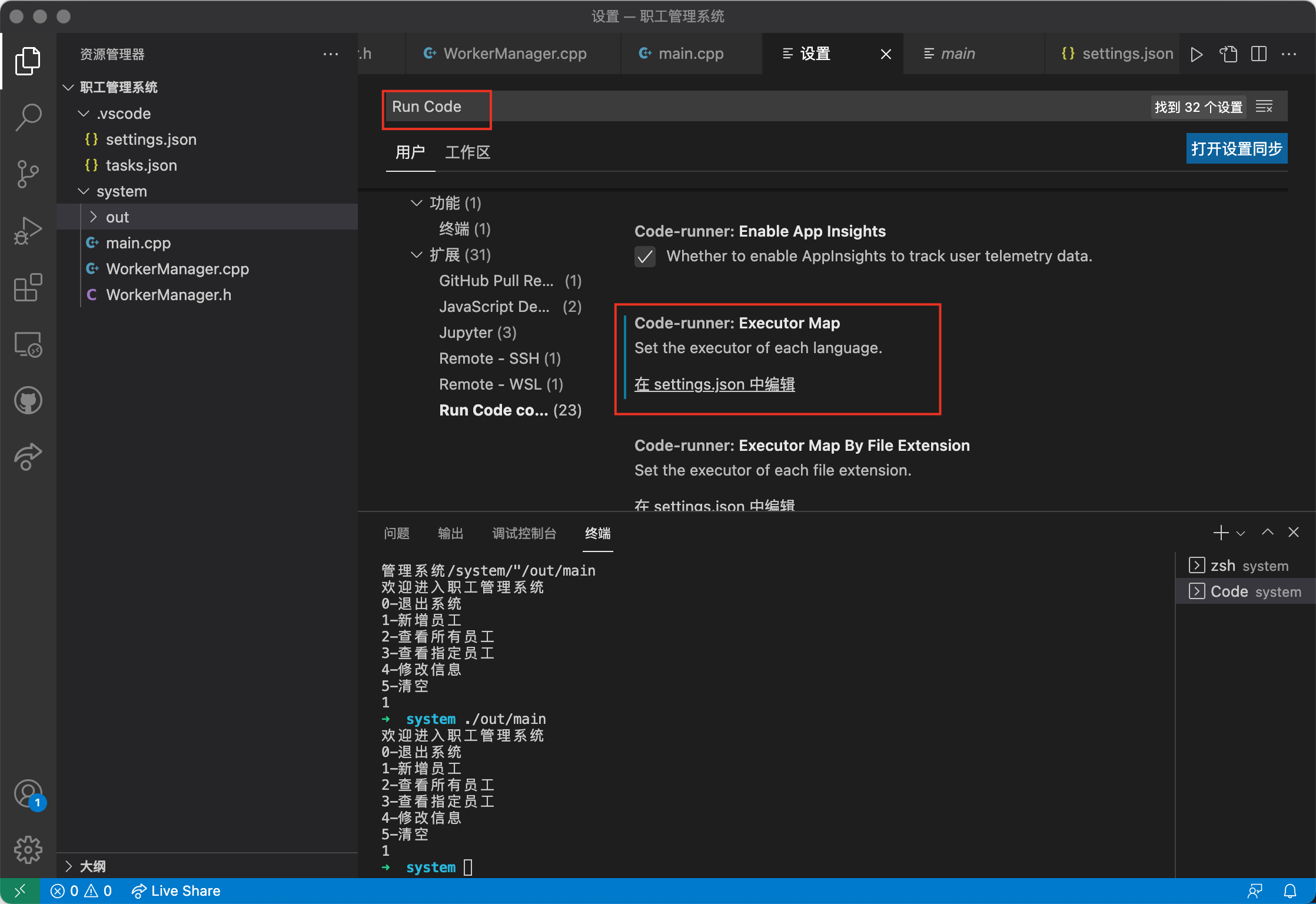The width and height of the screenshot is (1316, 904).
Task: Close the terminal panel
Action: [x=1294, y=533]
